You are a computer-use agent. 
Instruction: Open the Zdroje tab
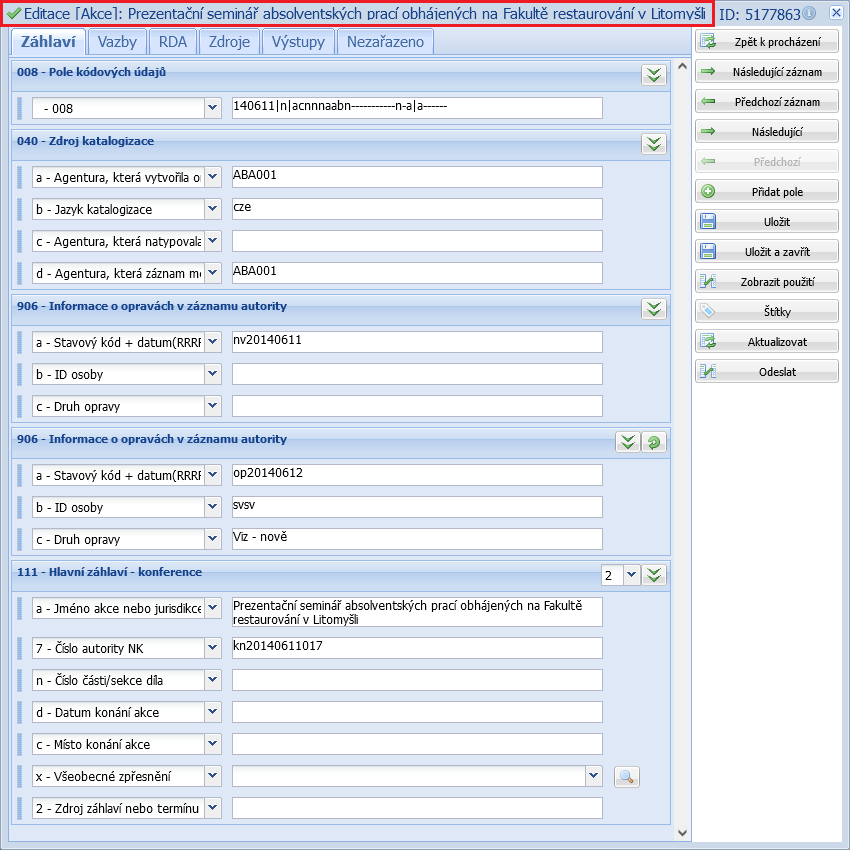[230, 41]
